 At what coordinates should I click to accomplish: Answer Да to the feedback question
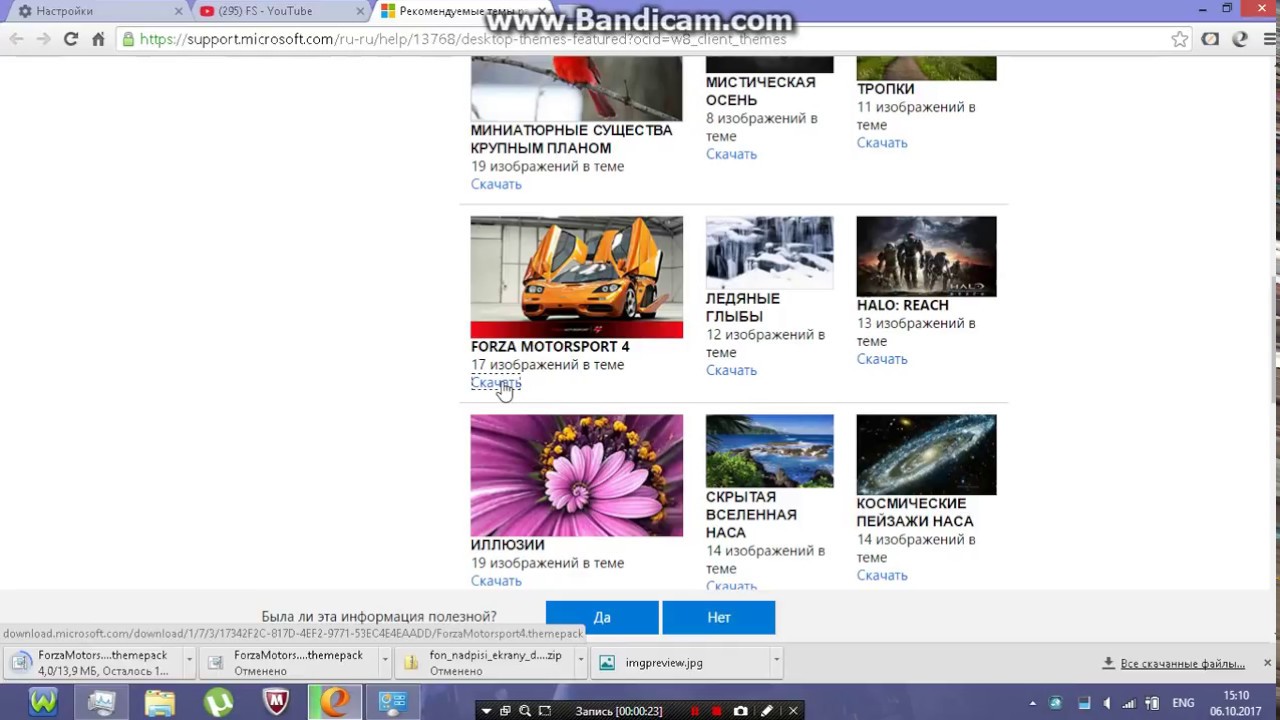coord(602,617)
